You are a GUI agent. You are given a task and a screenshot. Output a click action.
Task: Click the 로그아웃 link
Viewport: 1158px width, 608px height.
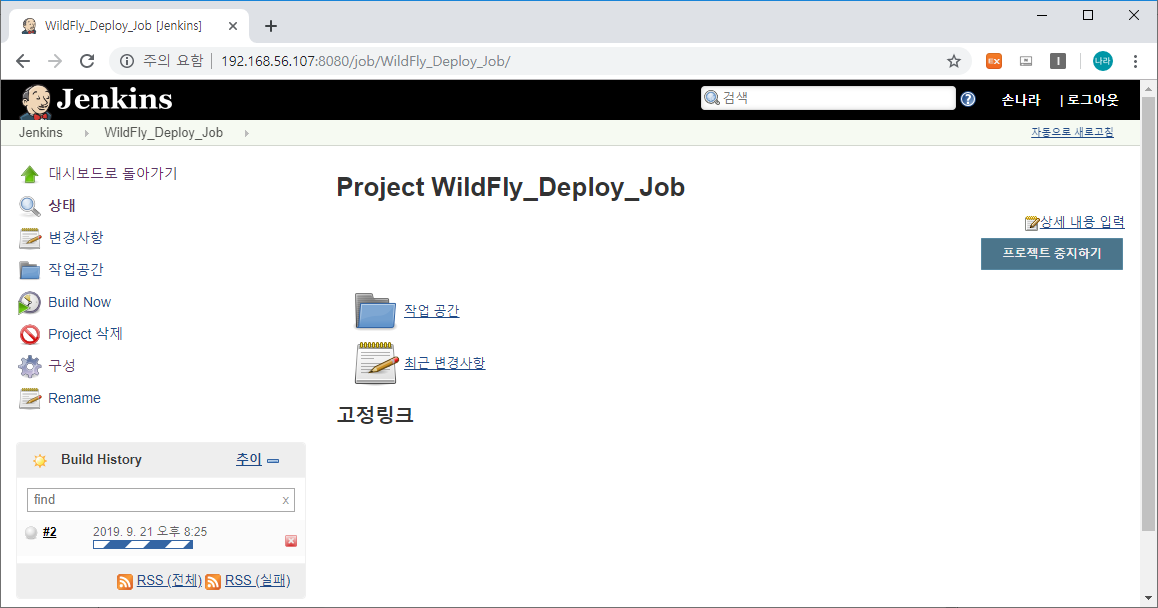(1093, 100)
